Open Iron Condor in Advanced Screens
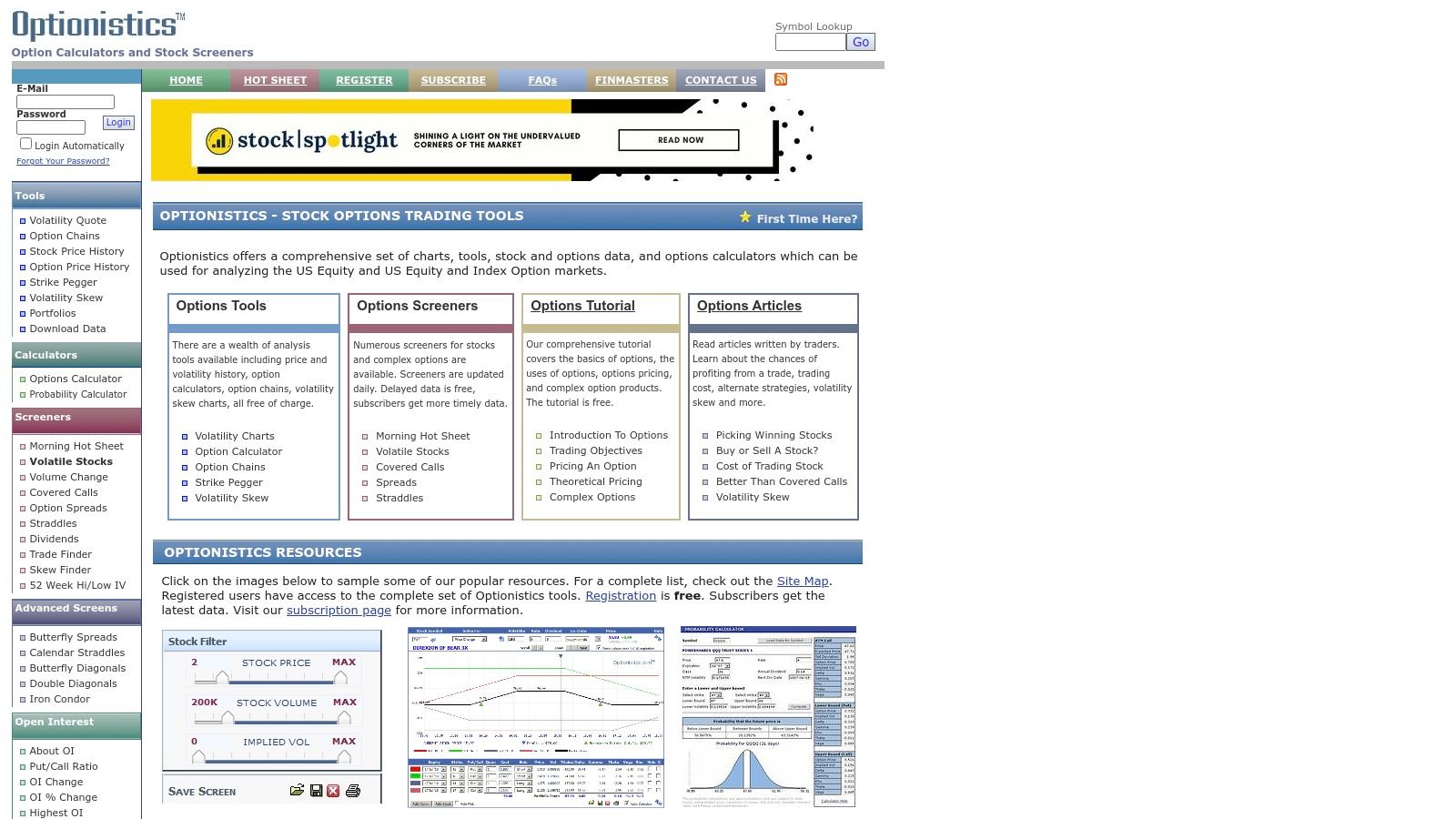The height and width of the screenshot is (819, 1456). tap(59, 699)
